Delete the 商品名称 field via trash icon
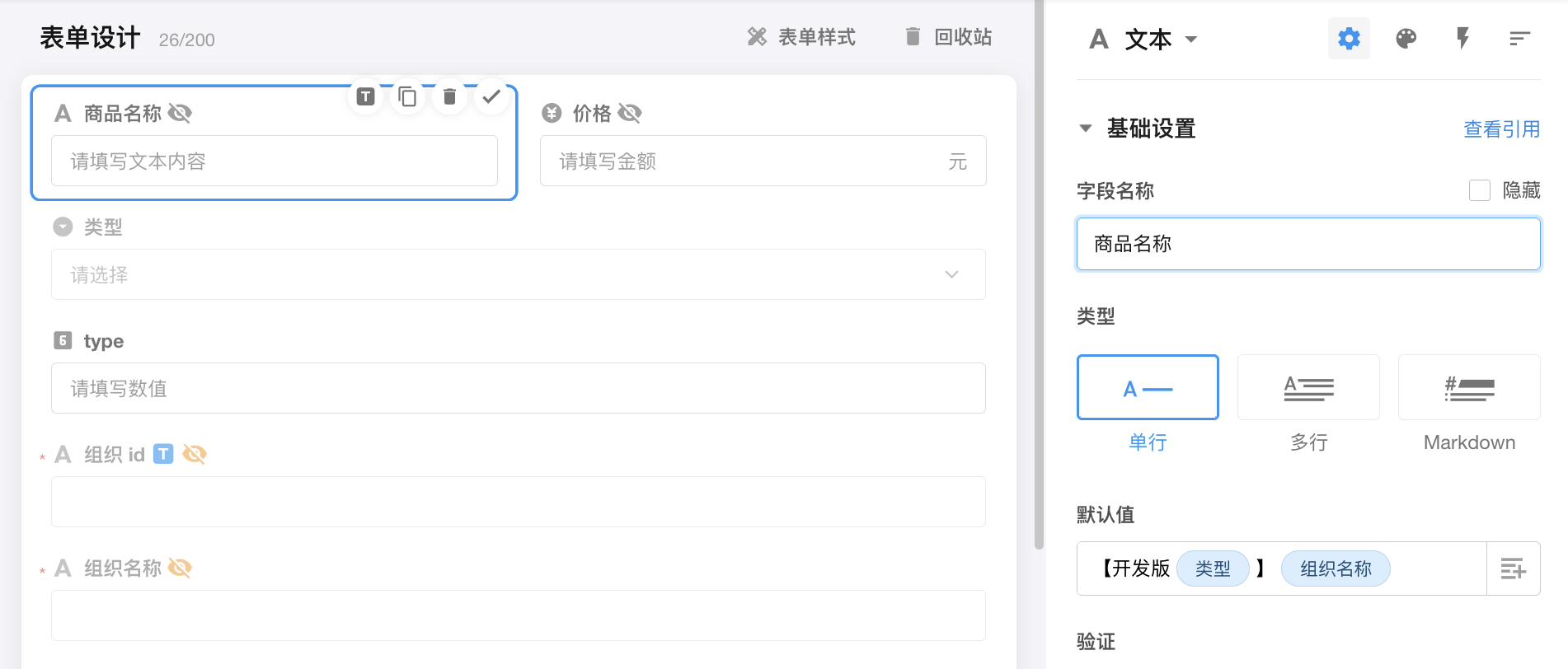The height and width of the screenshot is (669, 1568). point(449,97)
